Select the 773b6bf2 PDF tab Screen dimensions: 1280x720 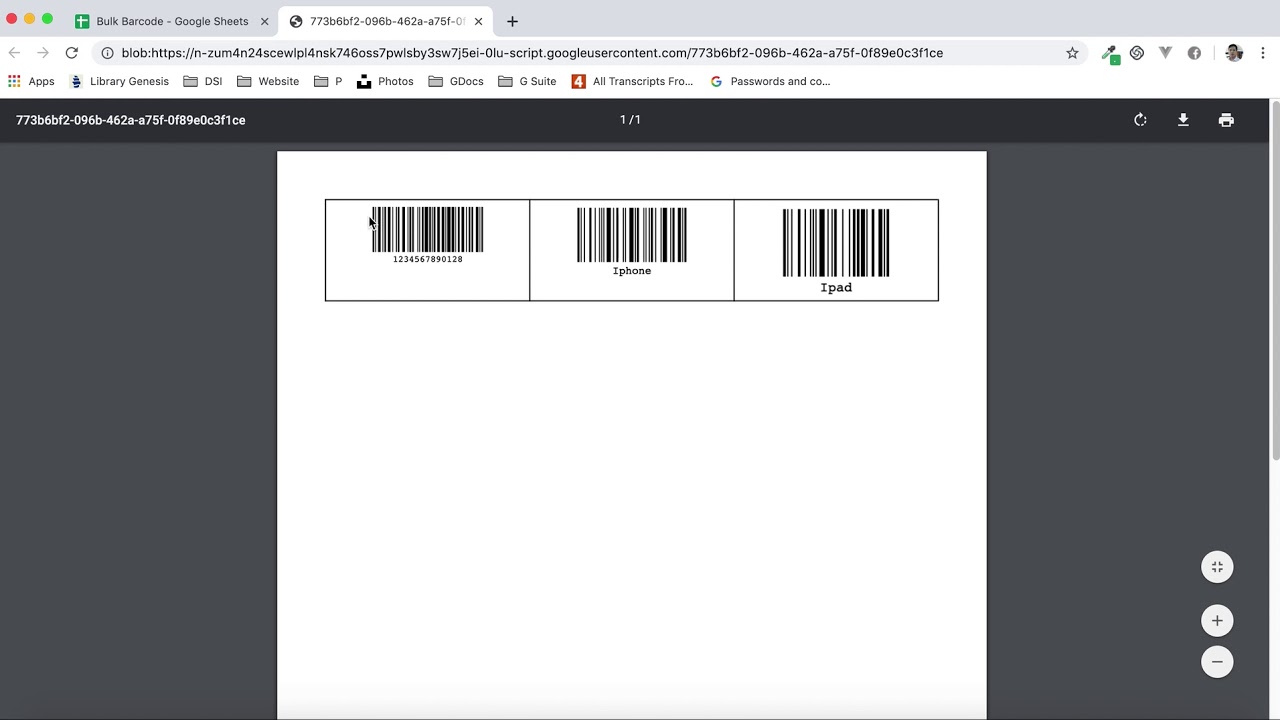tap(385, 21)
